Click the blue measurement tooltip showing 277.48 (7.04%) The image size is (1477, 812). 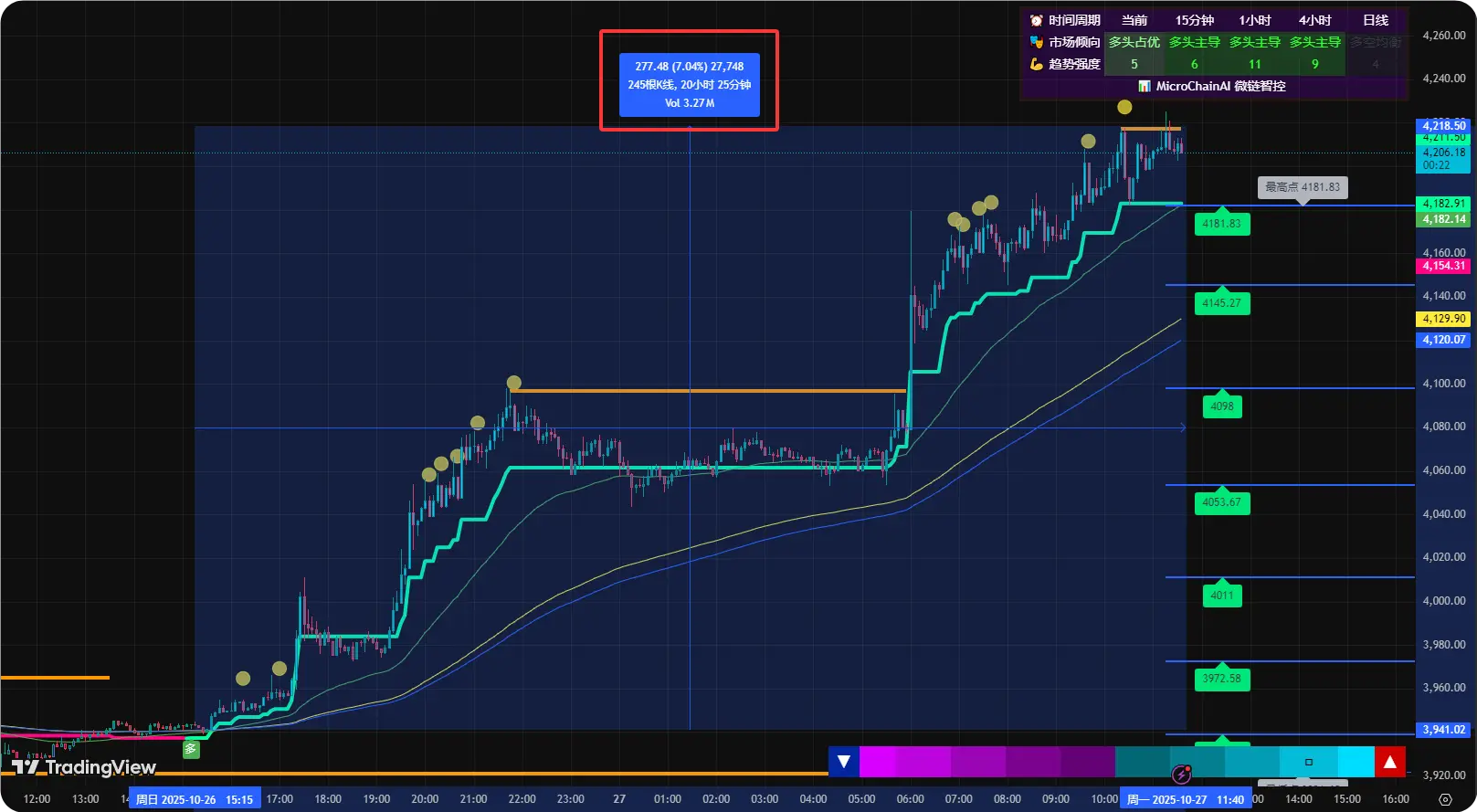tap(690, 85)
